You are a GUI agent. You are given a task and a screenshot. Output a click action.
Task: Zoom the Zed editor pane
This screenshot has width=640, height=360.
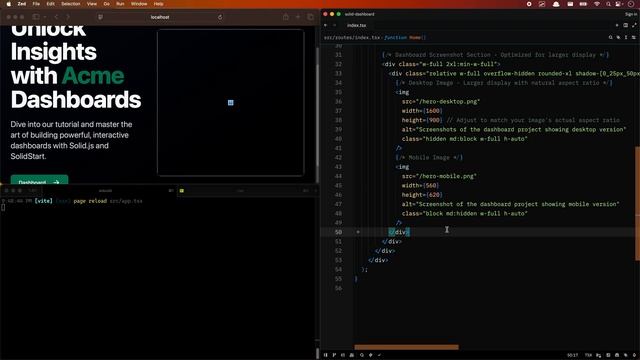(634, 25)
